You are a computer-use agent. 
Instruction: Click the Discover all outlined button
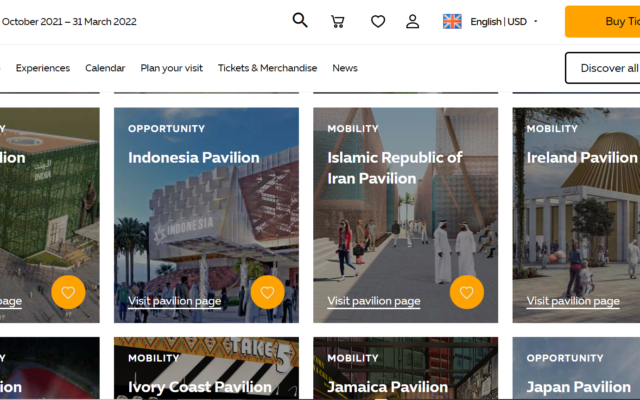click(602, 68)
